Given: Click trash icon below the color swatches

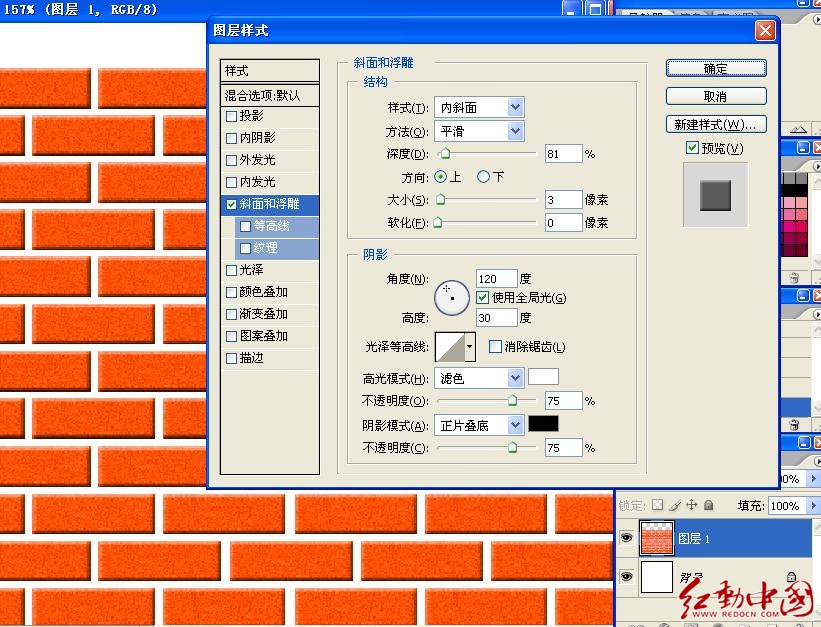Looking at the screenshot, I should (x=793, y=278).
